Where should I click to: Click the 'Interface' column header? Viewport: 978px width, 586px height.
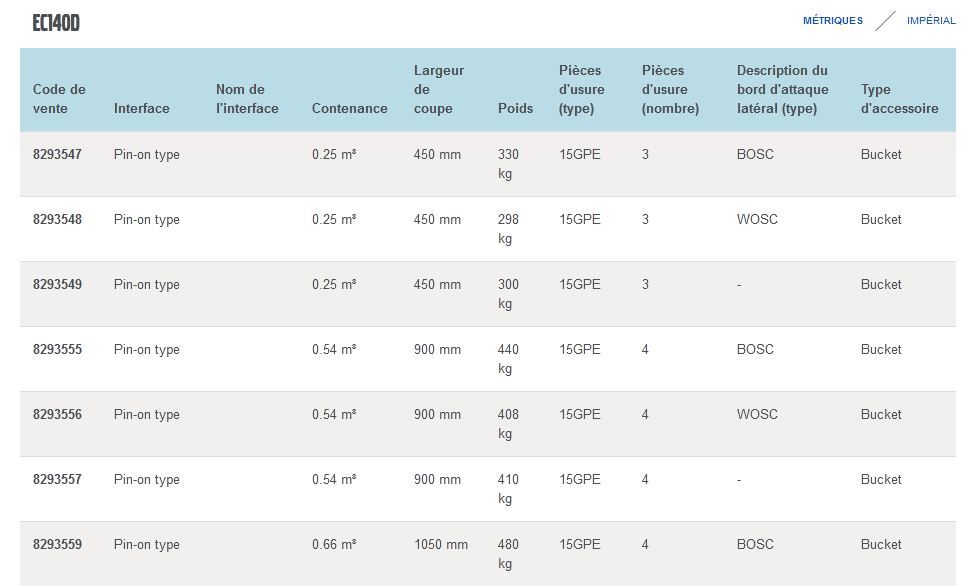(x=141, y=108)
